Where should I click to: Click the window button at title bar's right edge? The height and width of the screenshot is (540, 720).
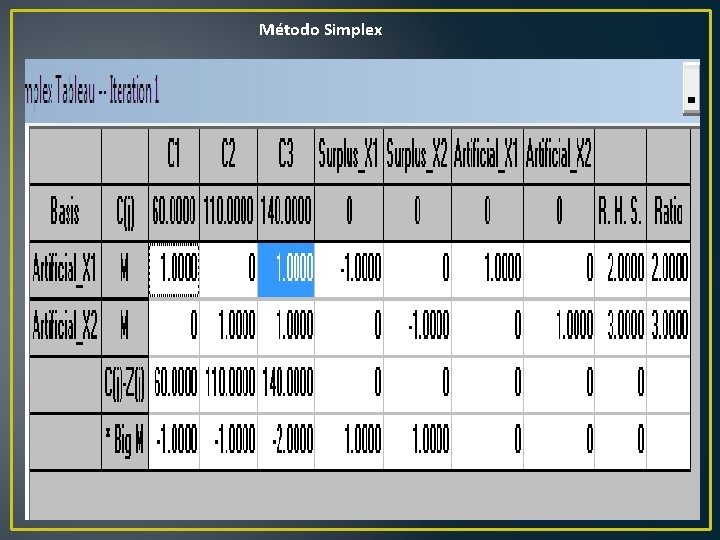click(692, 90)
